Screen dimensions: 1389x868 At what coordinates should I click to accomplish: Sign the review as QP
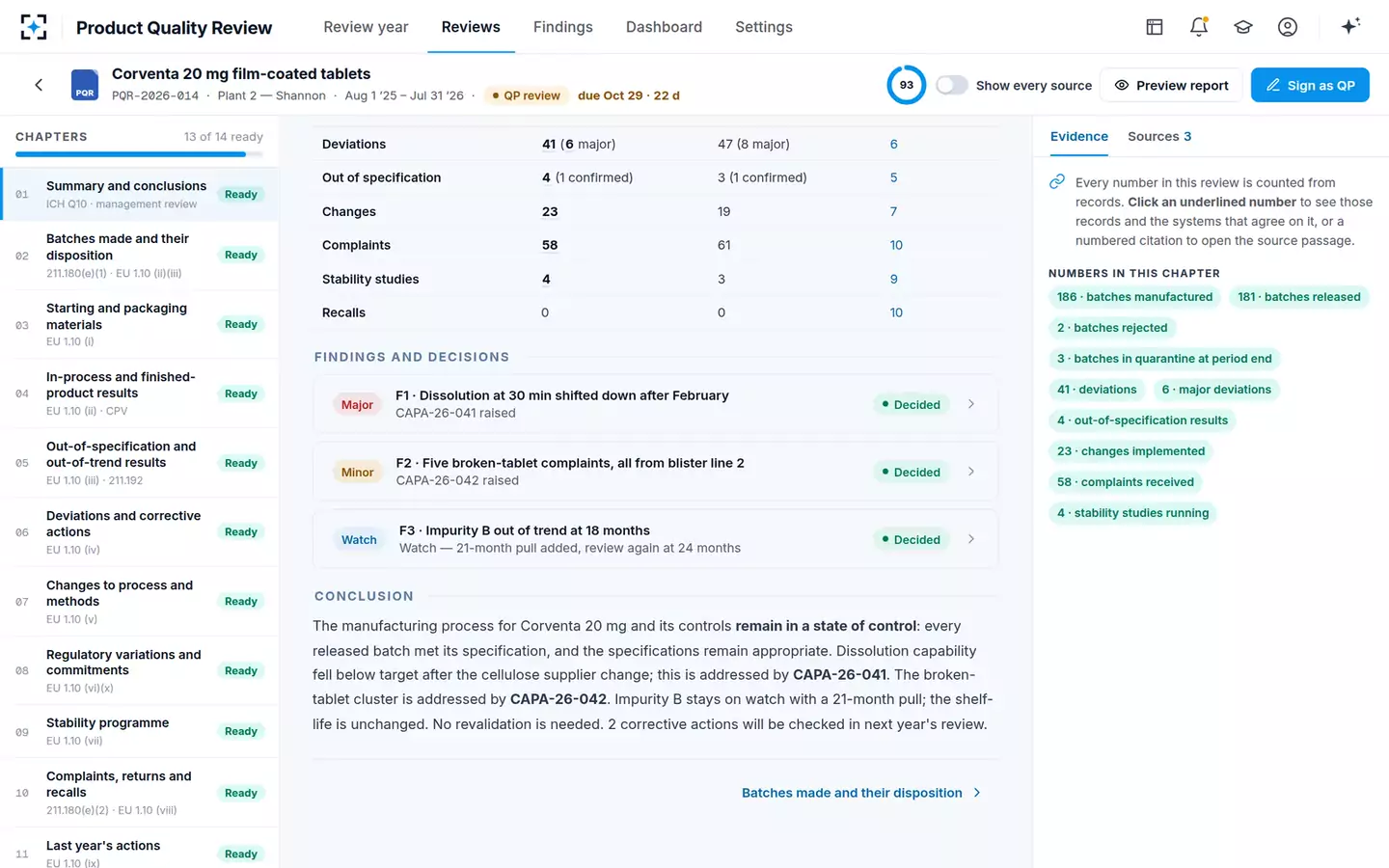click(x=1310, y=85)
